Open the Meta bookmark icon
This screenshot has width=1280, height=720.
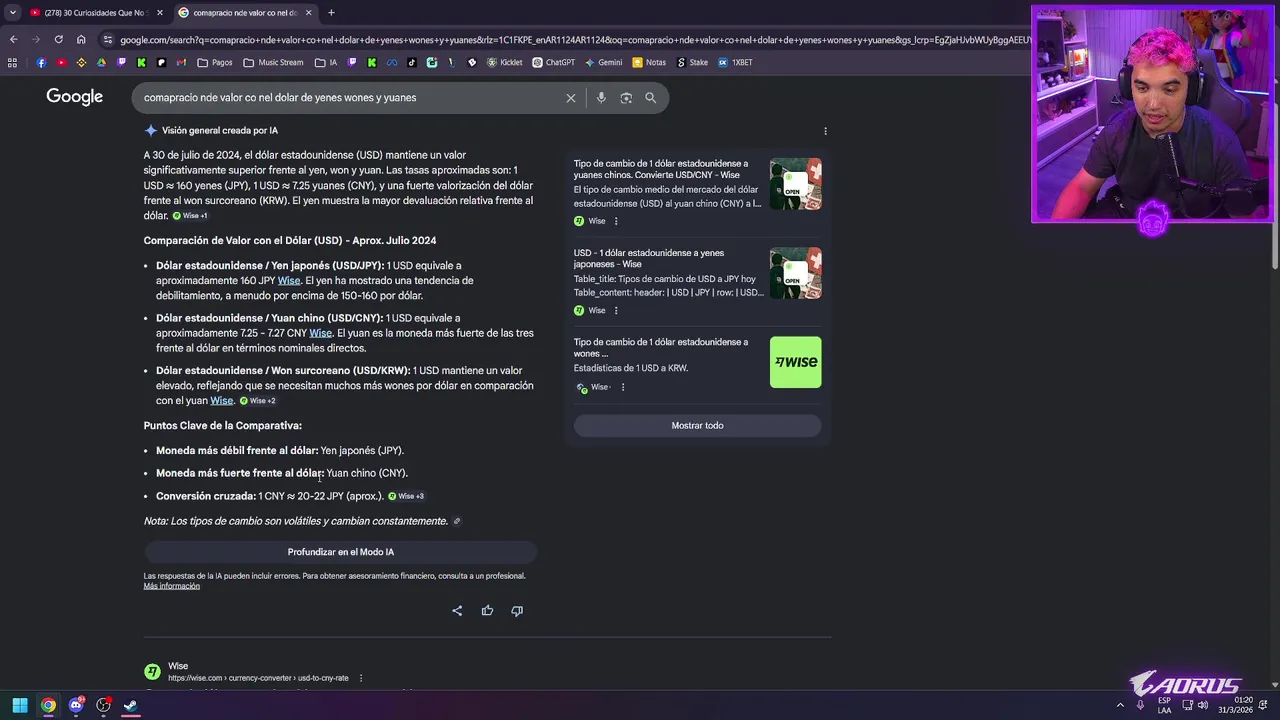tap(392, 62)
